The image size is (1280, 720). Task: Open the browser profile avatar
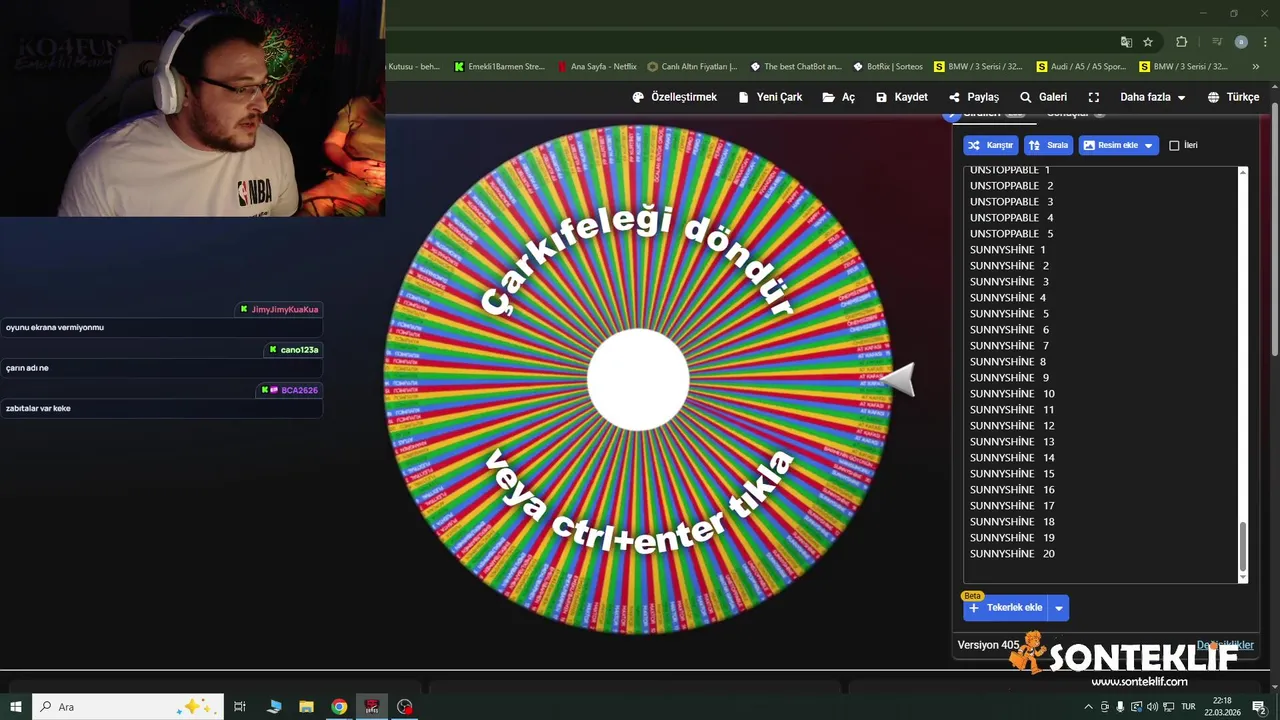pyautogui.click(x=1241, y=42)
